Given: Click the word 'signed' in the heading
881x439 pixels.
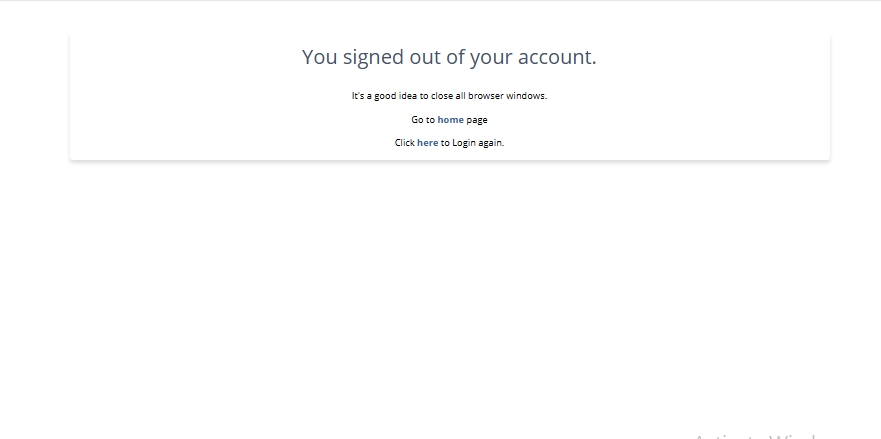Looking at the screenshot, I should click(374, 58).
